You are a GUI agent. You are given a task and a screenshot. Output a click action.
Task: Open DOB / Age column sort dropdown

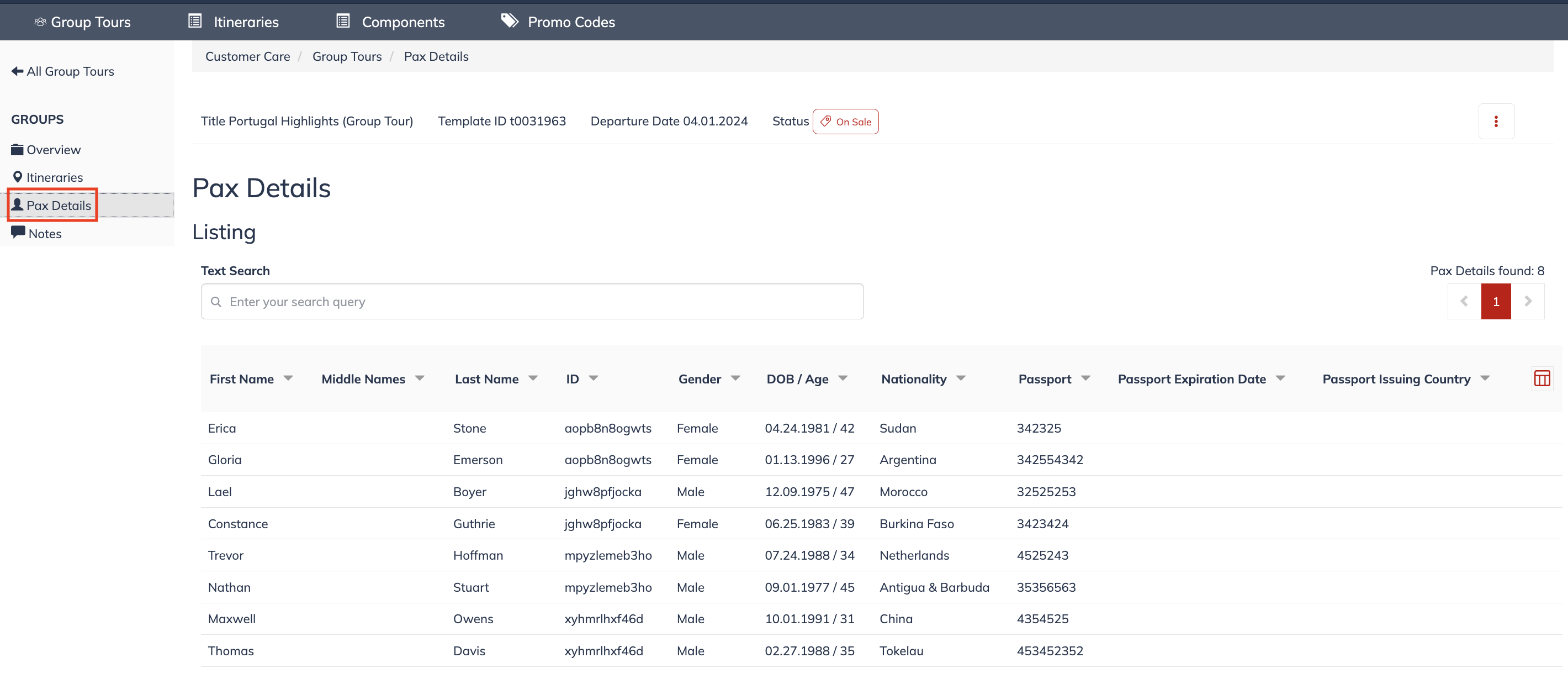pos(843,378)
